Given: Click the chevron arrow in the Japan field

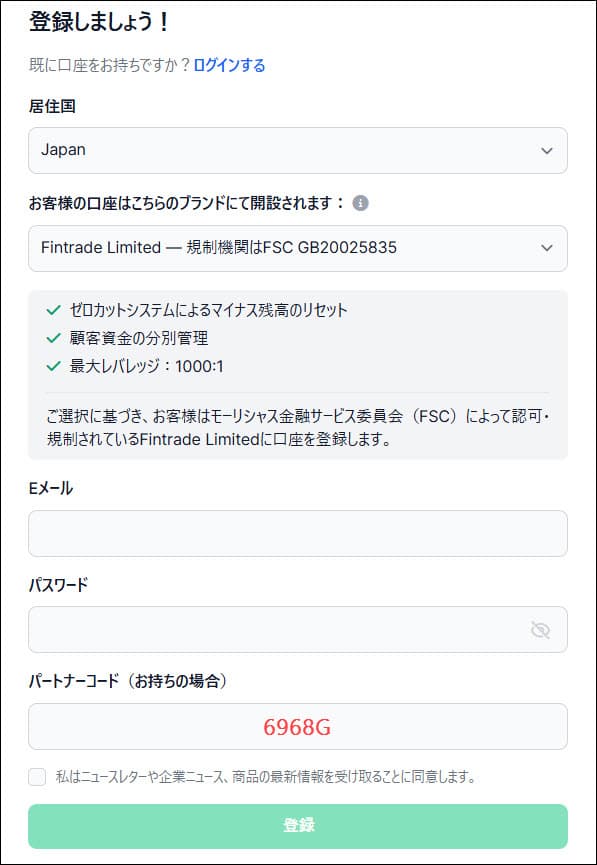Looking at the screenshot, I should point(547,151).
